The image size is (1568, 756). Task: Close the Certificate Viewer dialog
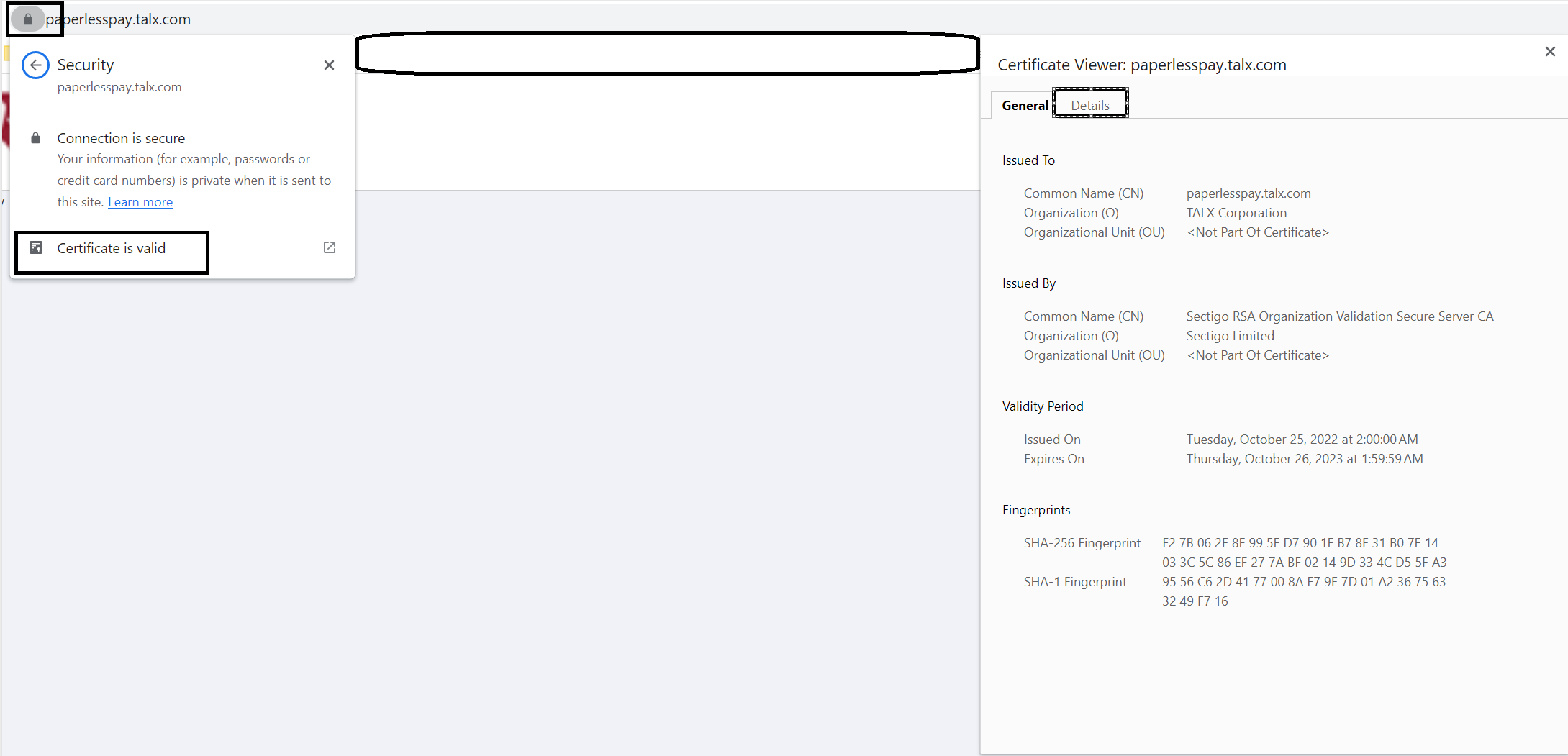coord(1550,51)
